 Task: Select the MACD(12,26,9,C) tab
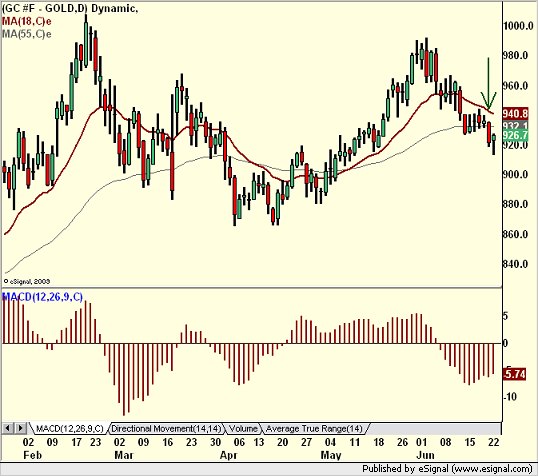click(69, 429)
